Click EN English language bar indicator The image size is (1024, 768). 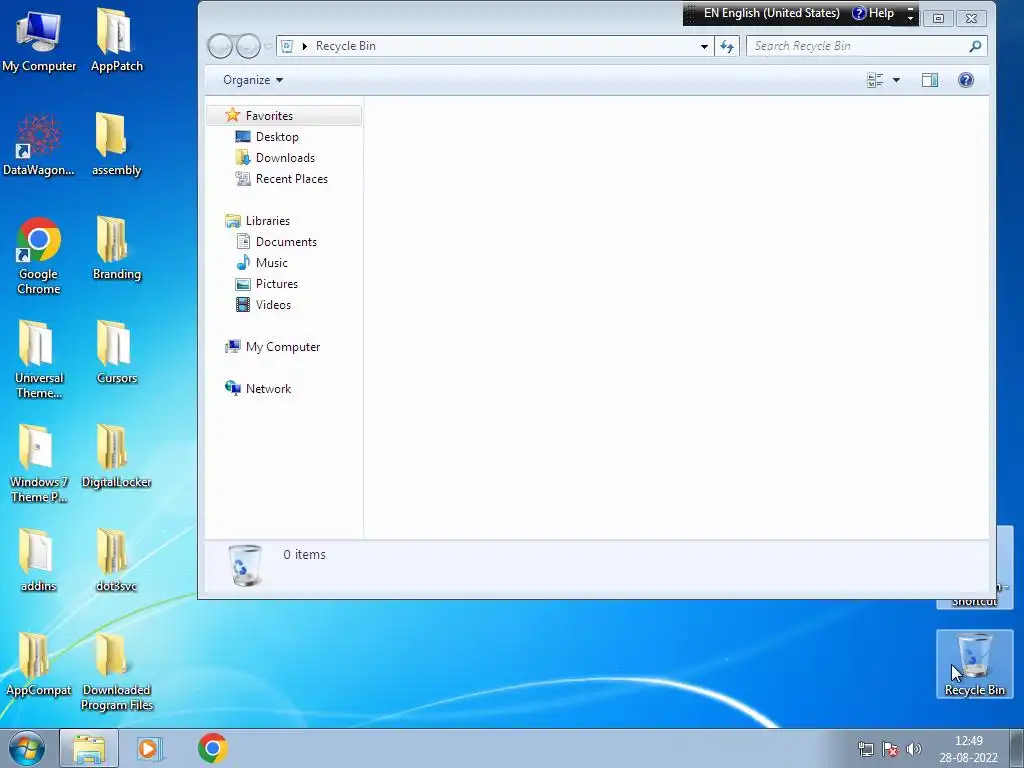[x=771, y=13]
